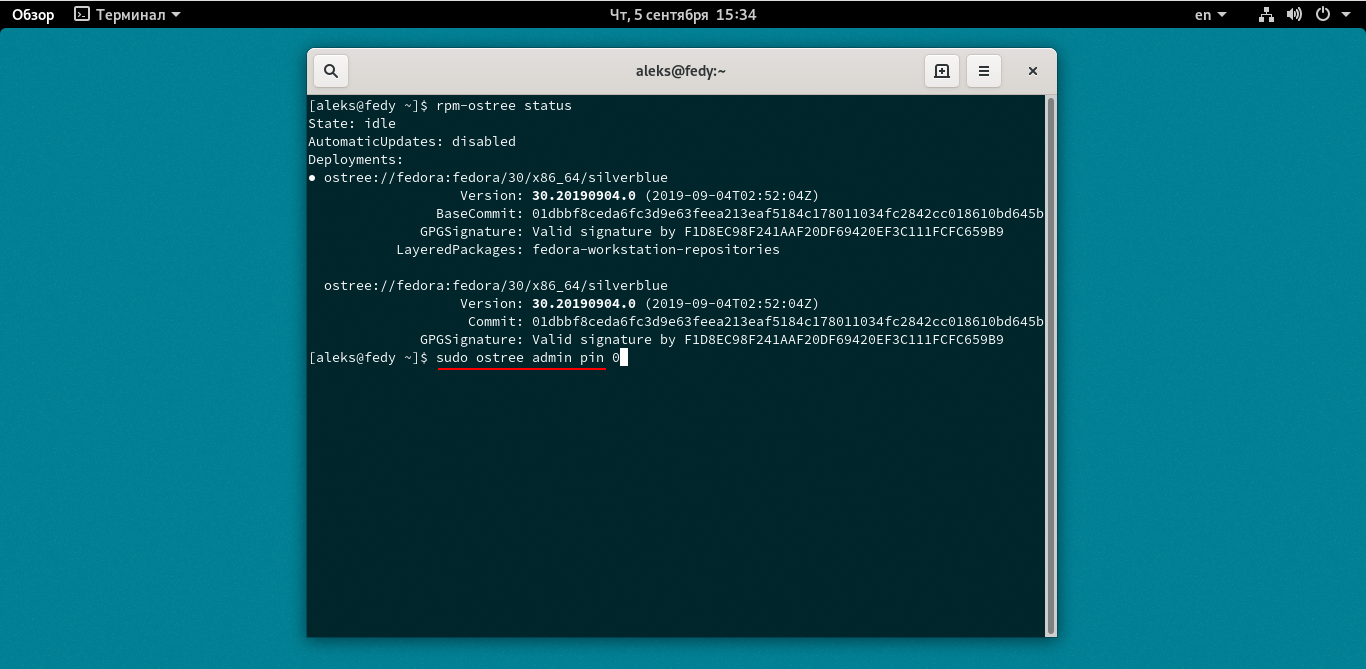
Task: Mute system audio via the speaker icon
Action: pos(1294,14)
